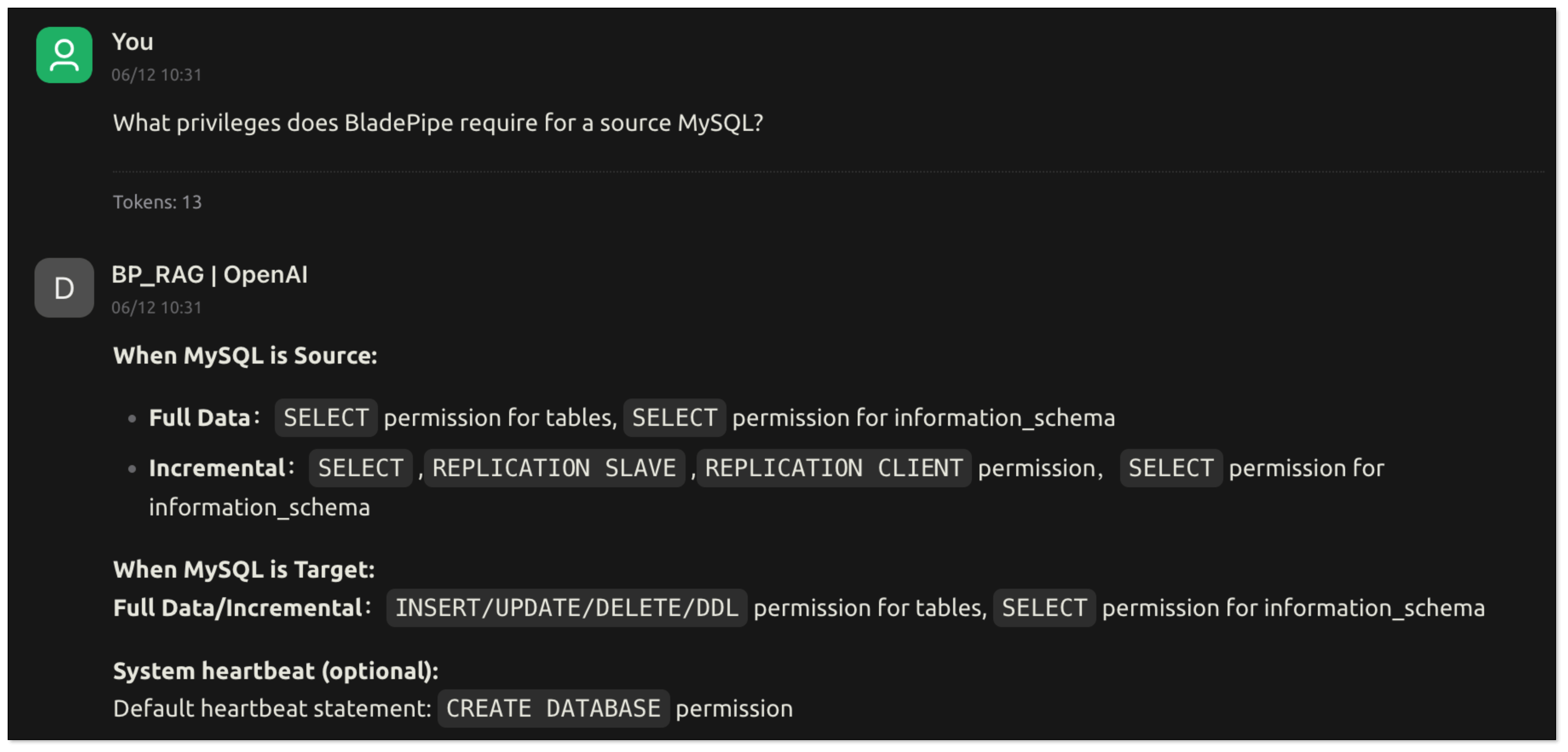Click the SELECT chip in the Target section
The image size is (1568, 752).
pos(1044,607)
